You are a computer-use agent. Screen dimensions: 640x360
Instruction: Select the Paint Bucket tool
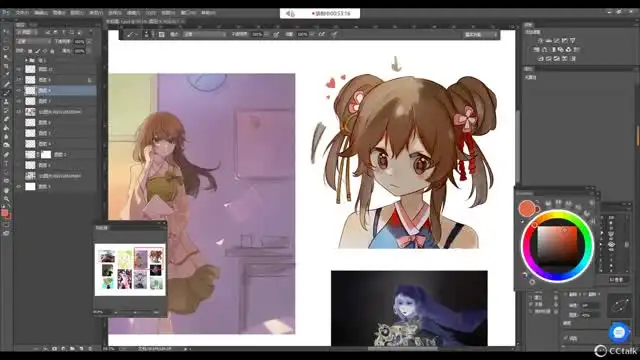(6, 128)
